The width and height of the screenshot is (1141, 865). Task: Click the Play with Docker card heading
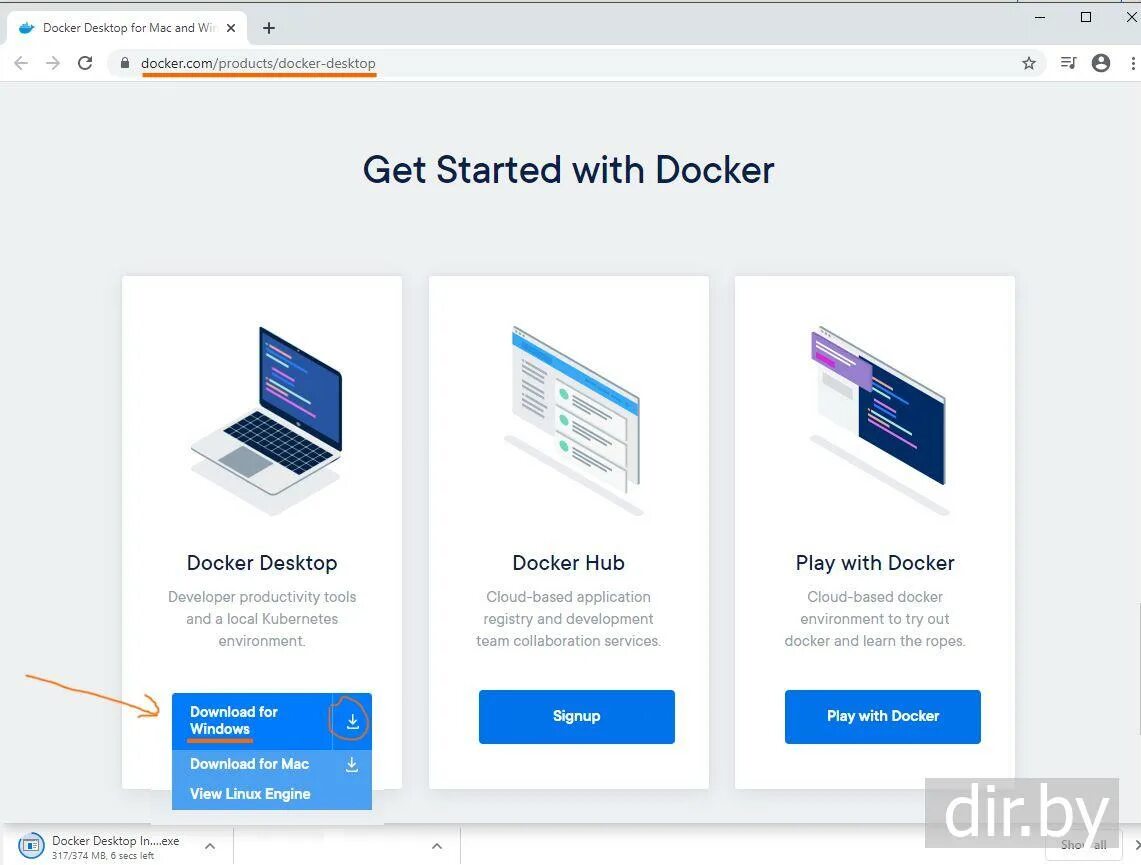point(875,562)
